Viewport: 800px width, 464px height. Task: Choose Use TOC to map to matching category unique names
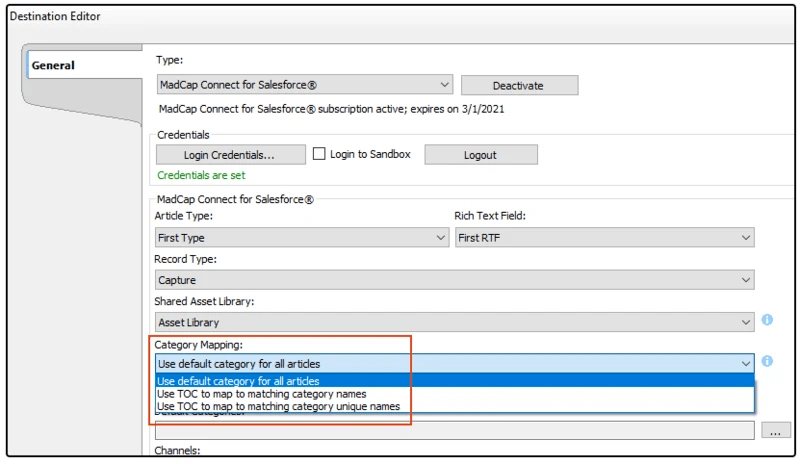click(x=455, y=407)
